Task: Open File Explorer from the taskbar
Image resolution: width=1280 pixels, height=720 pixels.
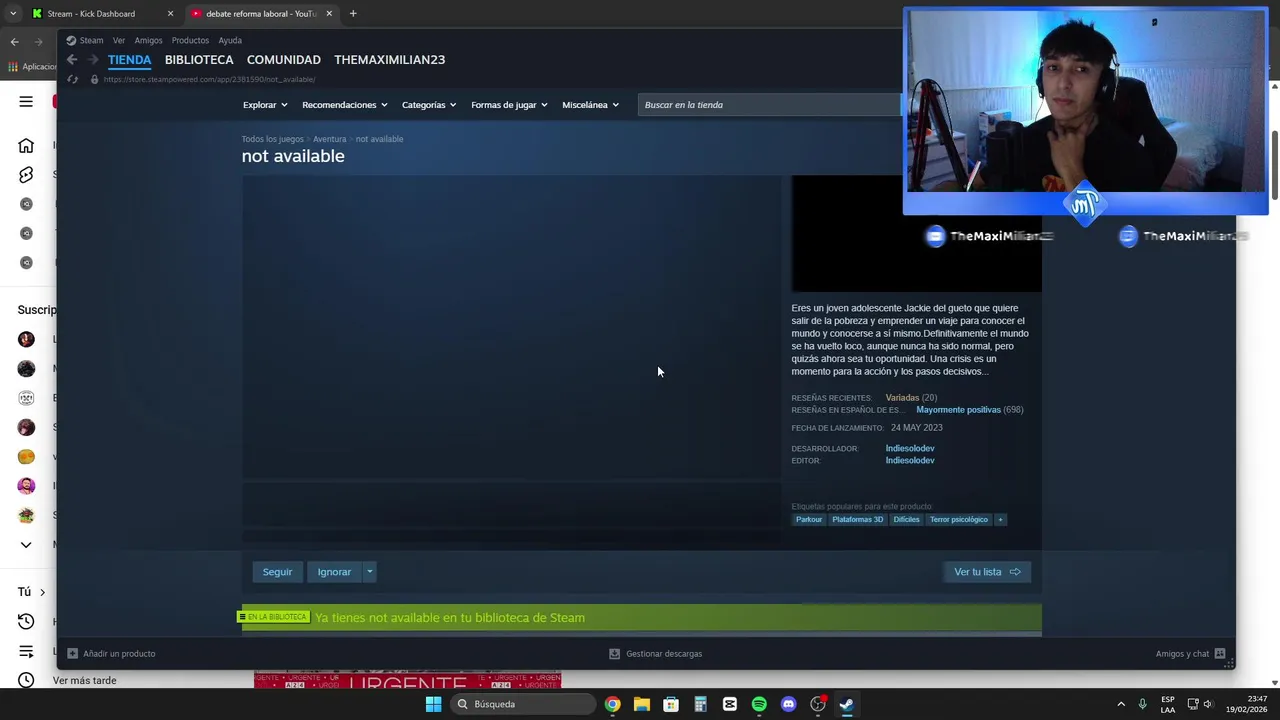Action: [x=641, y=704]
